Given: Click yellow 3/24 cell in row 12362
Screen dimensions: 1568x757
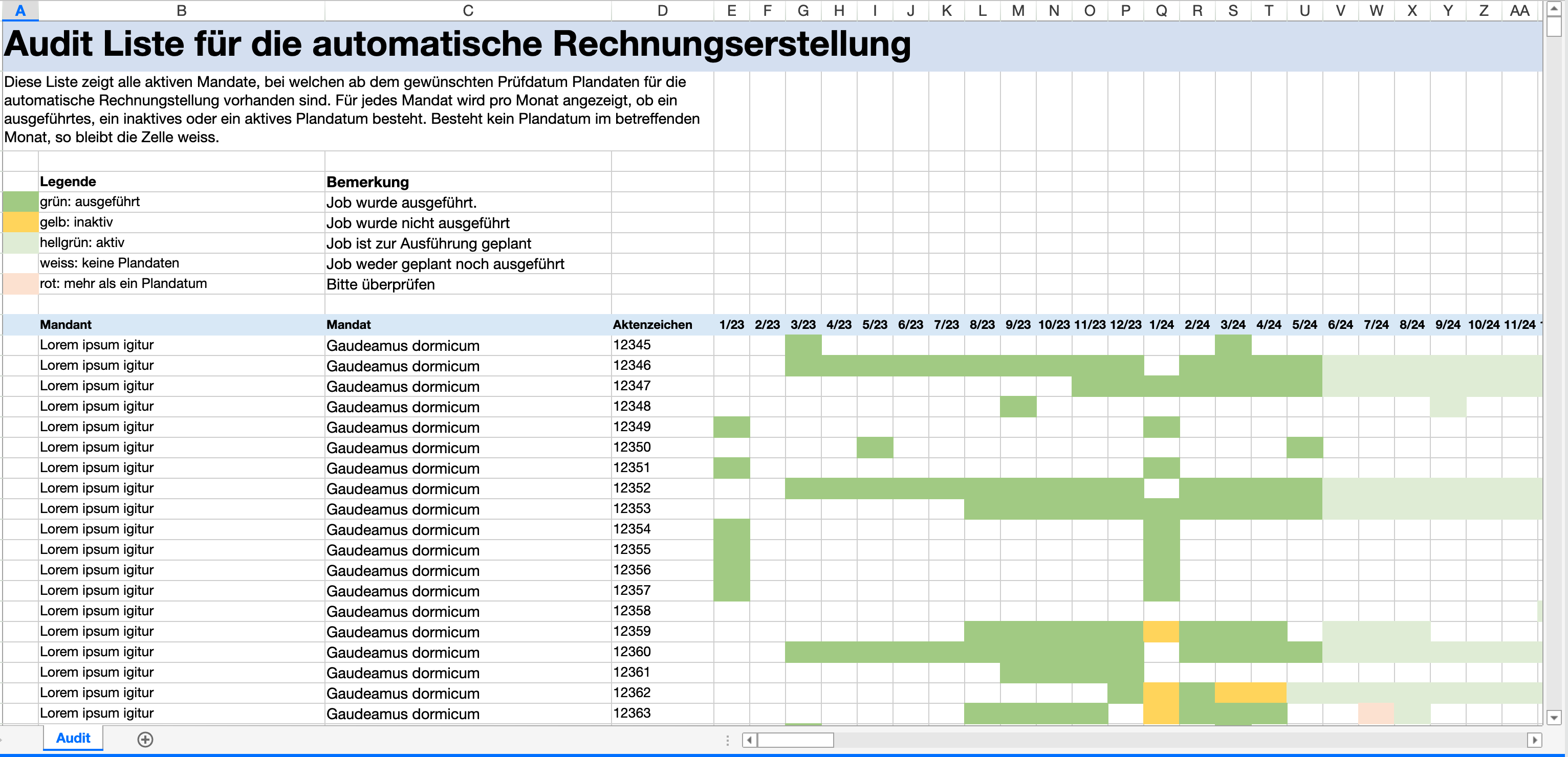Looking at the screenshot, I should click(x=1233, y=693).
